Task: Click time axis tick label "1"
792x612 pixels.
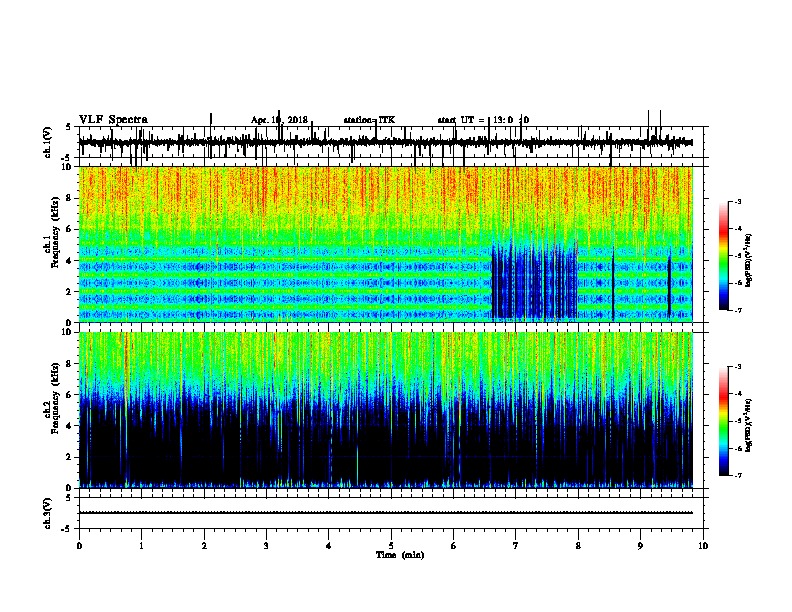Action: click(141, 546)
